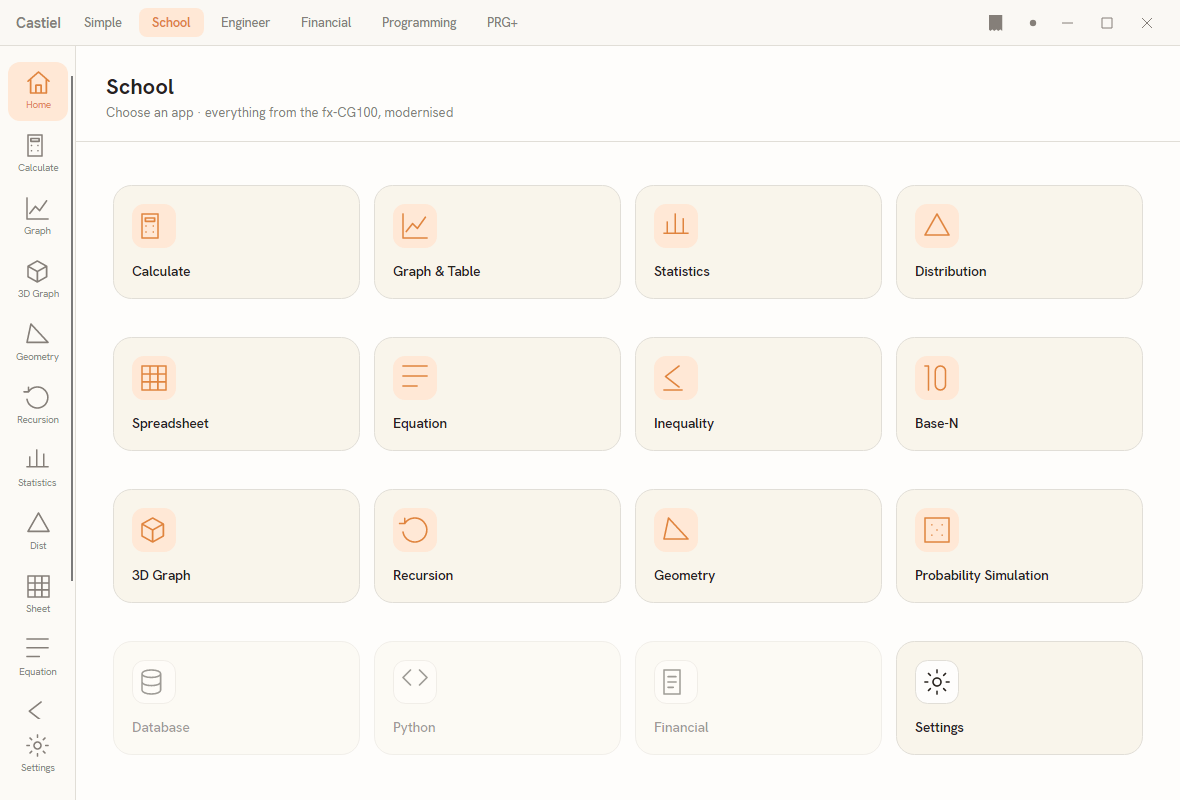Open Graph from the sidebar
Viewport: 1180px width, 800px height.
38,217
